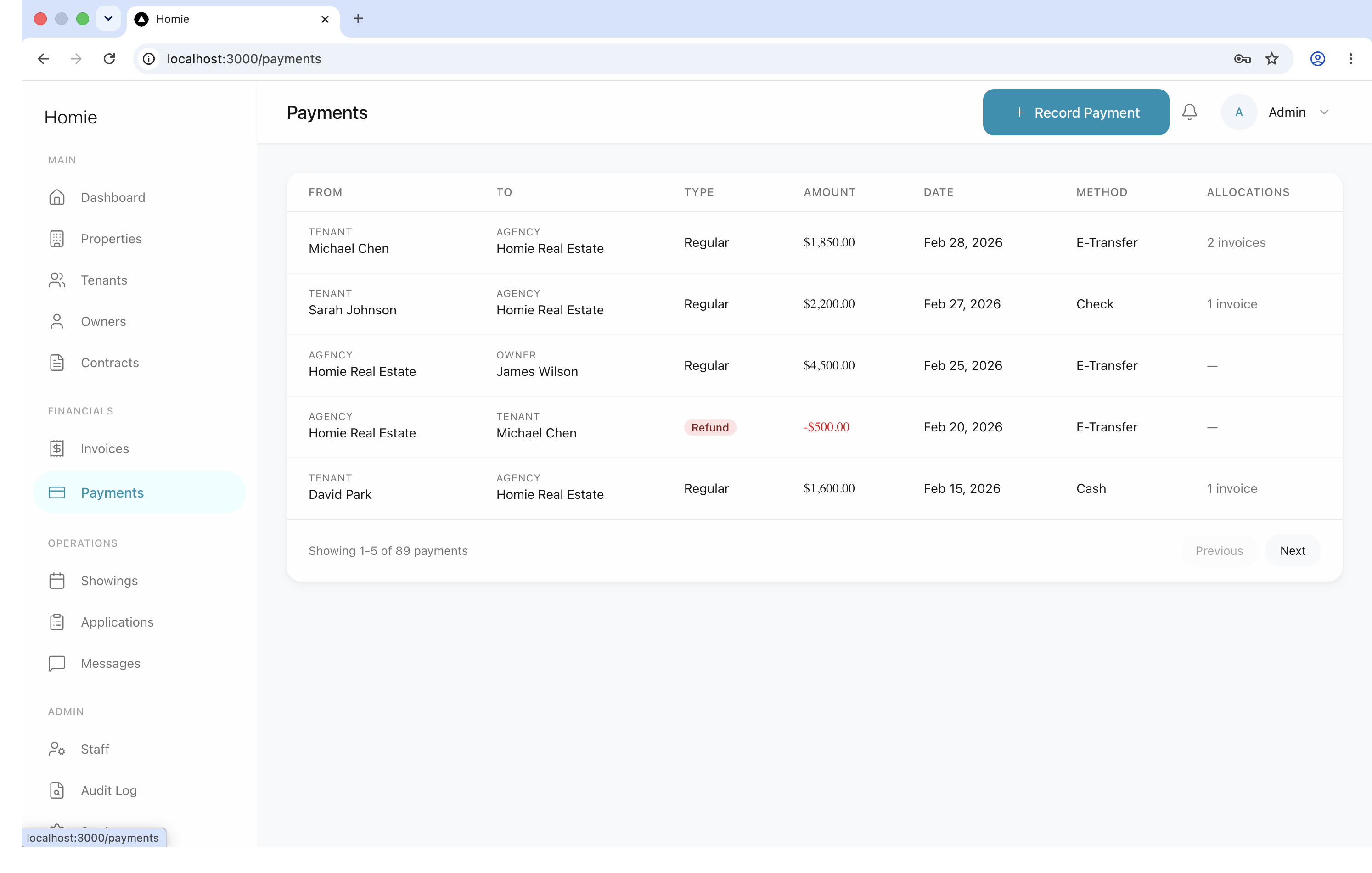
Task: Click the Staff user-settings icon
Action: tap(57, 750)
